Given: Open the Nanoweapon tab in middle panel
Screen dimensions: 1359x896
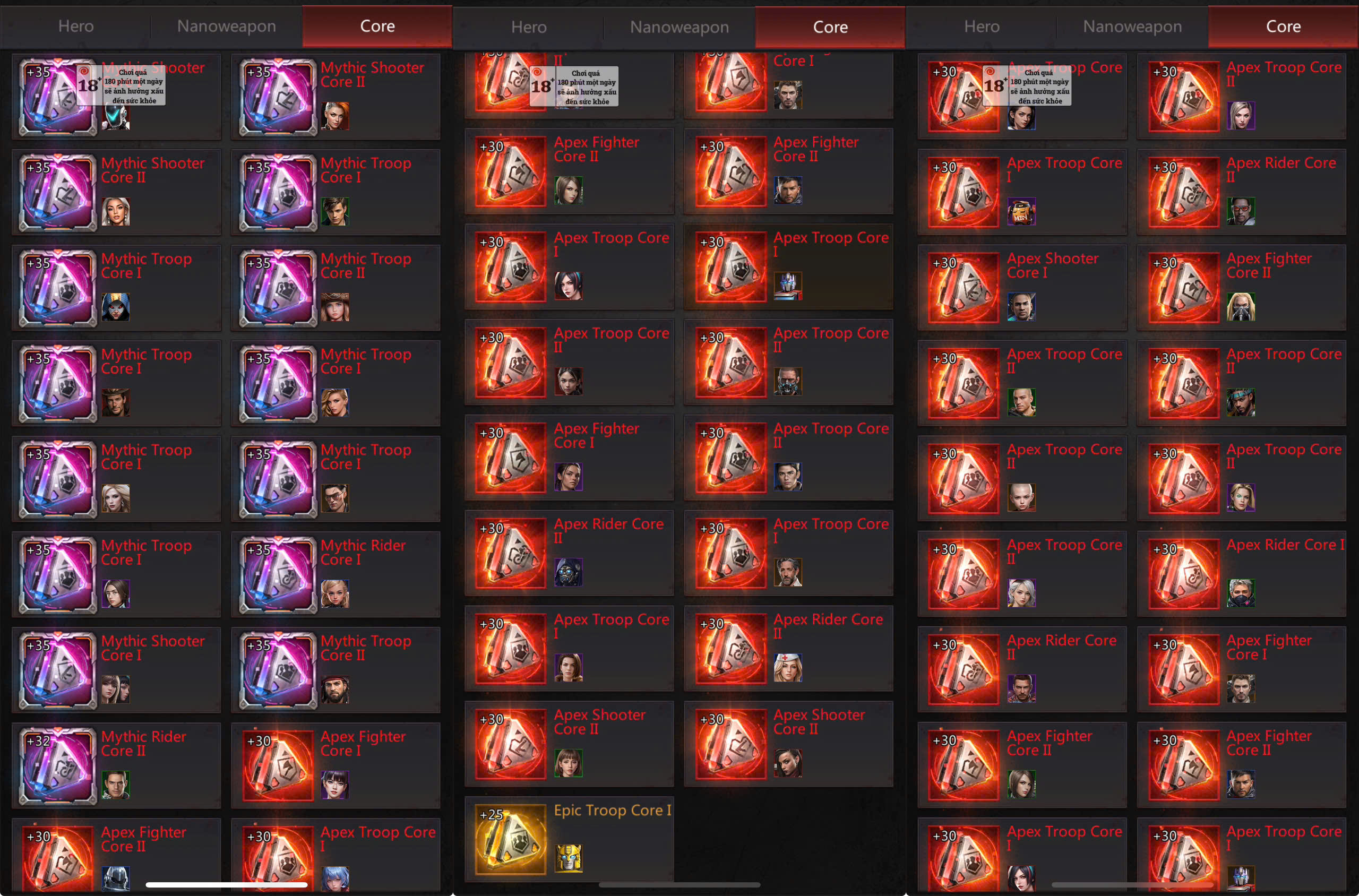Looking at the screenshot, I should pyautogui.click(x=679, y=27).
